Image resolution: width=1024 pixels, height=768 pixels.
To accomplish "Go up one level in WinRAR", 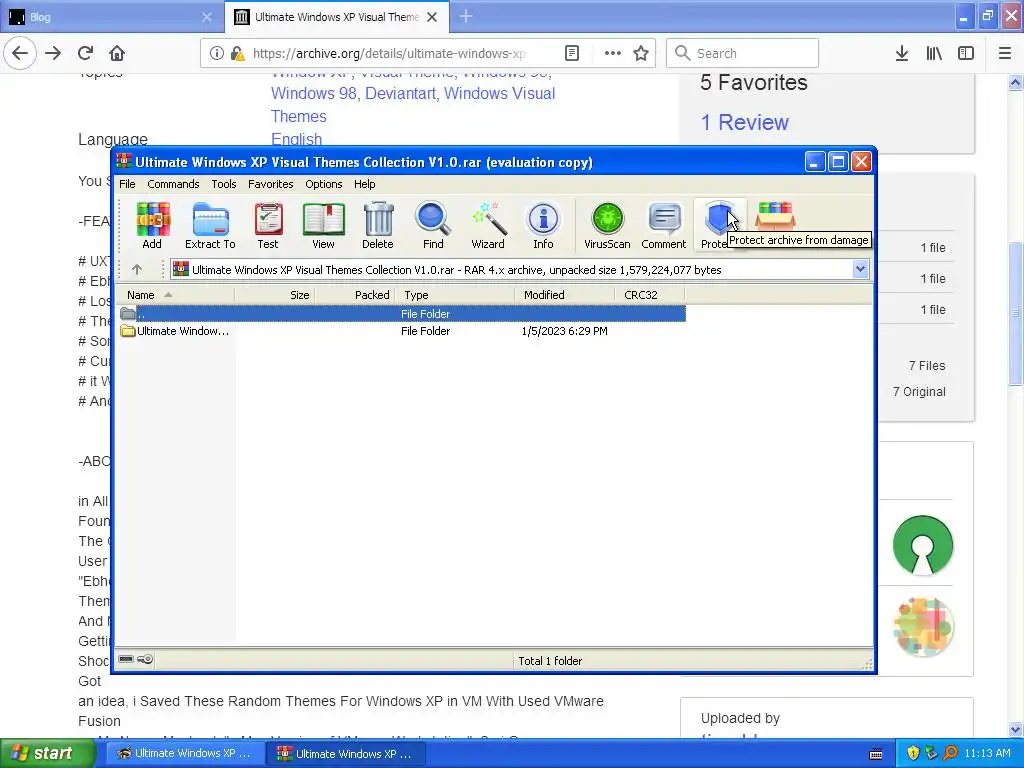I will 136,269.
